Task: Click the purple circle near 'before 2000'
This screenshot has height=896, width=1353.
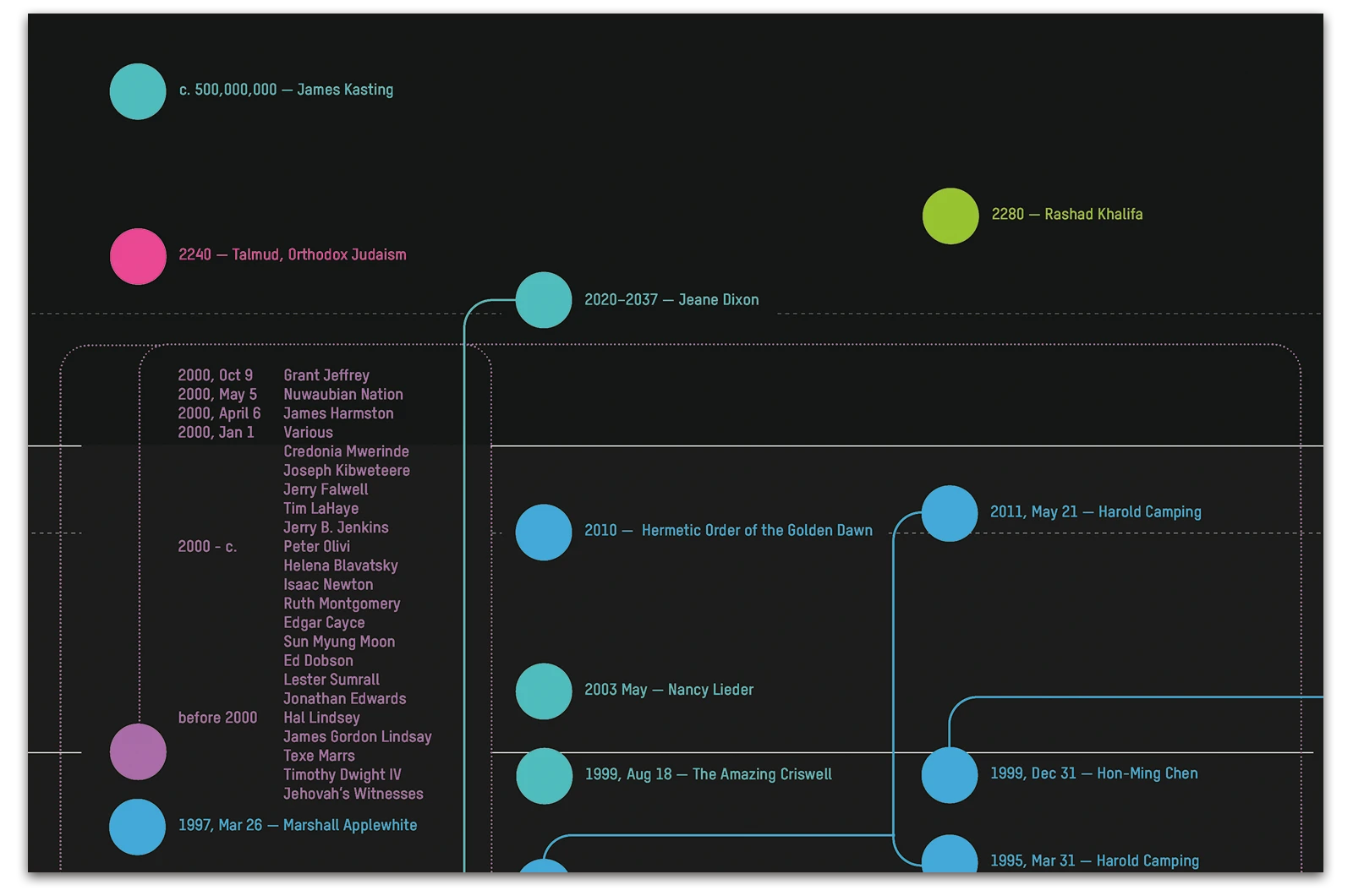Action: coord(138,751)
